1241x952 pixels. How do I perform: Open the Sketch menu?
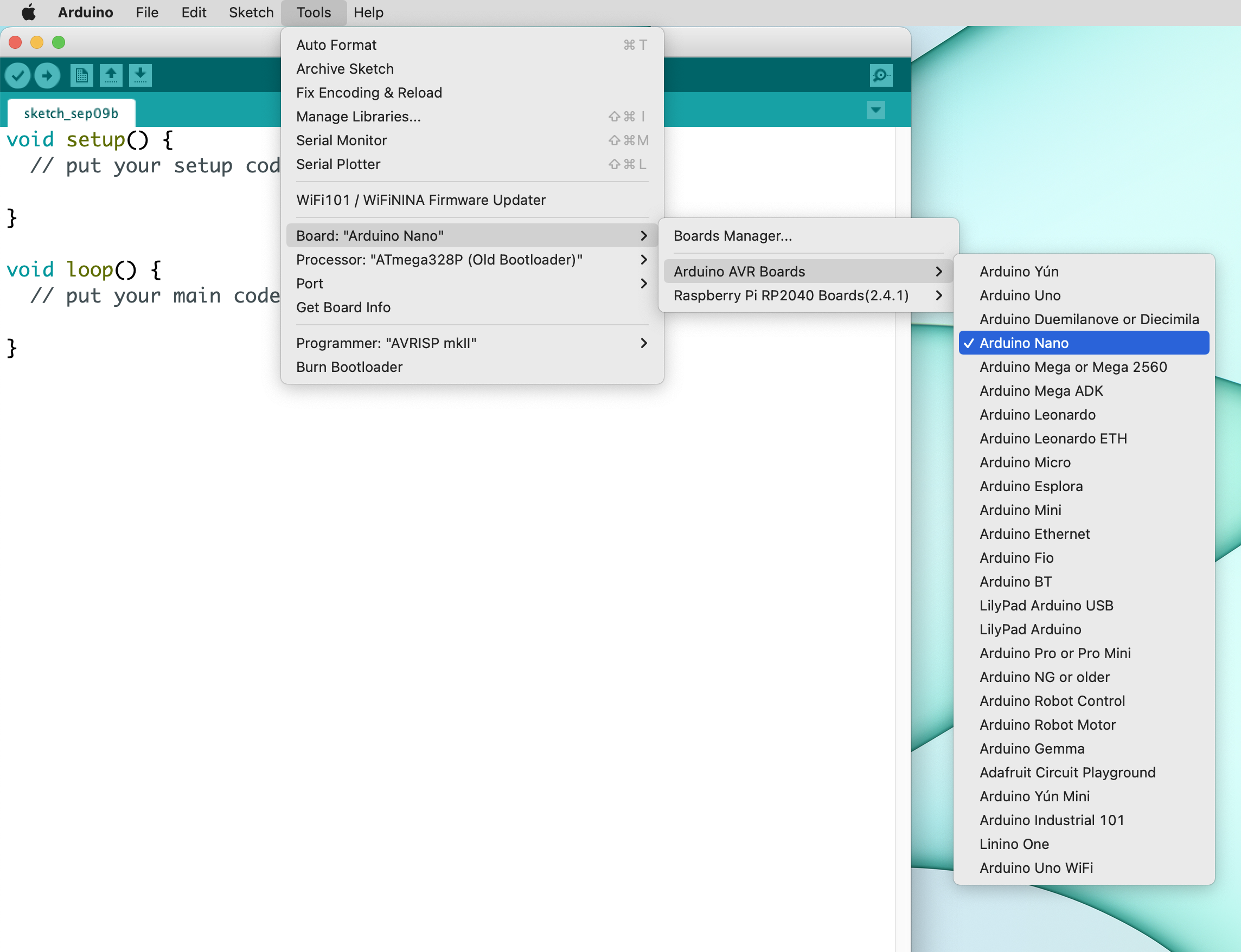tap(251, 12)
